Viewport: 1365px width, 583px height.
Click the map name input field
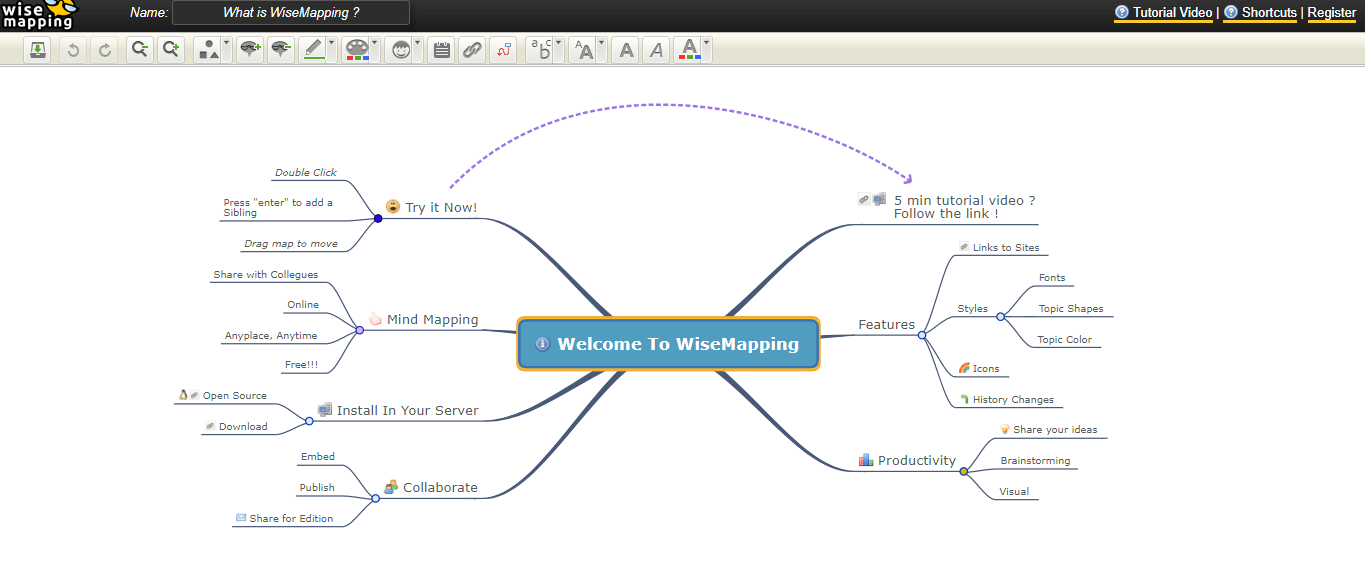290,12
